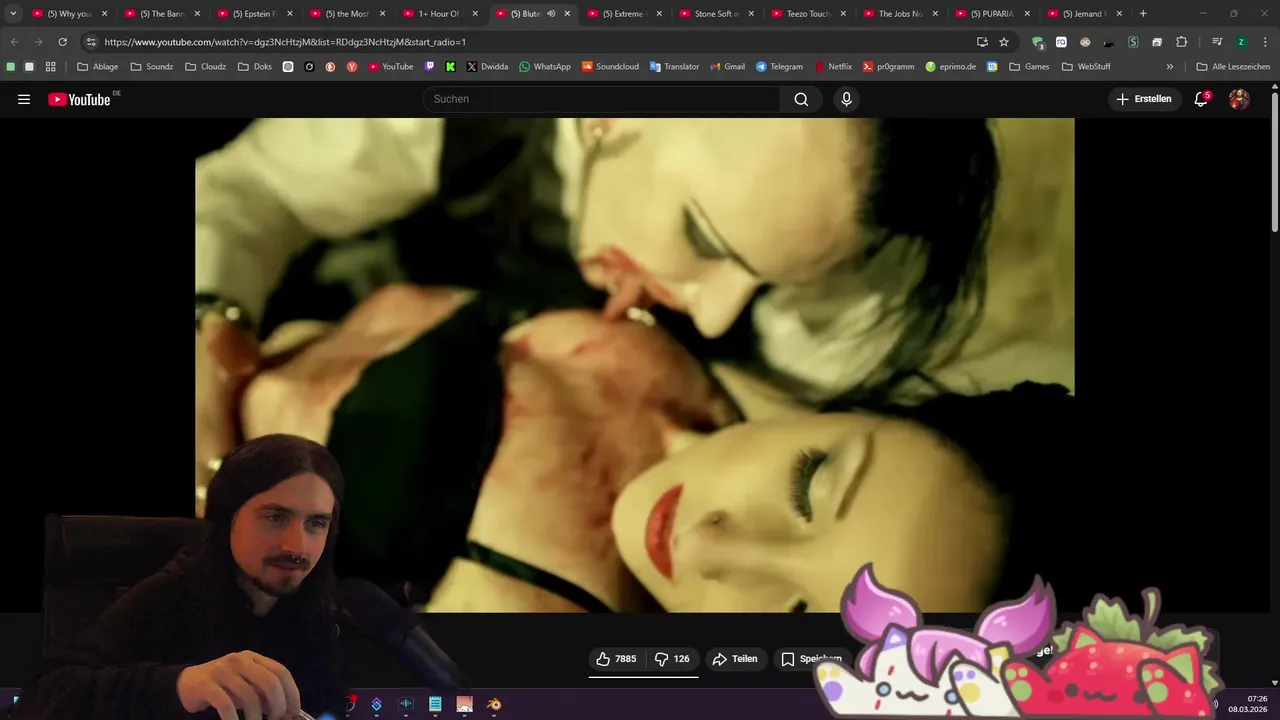Image resolution: width=1280 pixels, height=720 pixels.
Task: Switch to '1+ Hour Of' tab
Action: tap(439, 14)
